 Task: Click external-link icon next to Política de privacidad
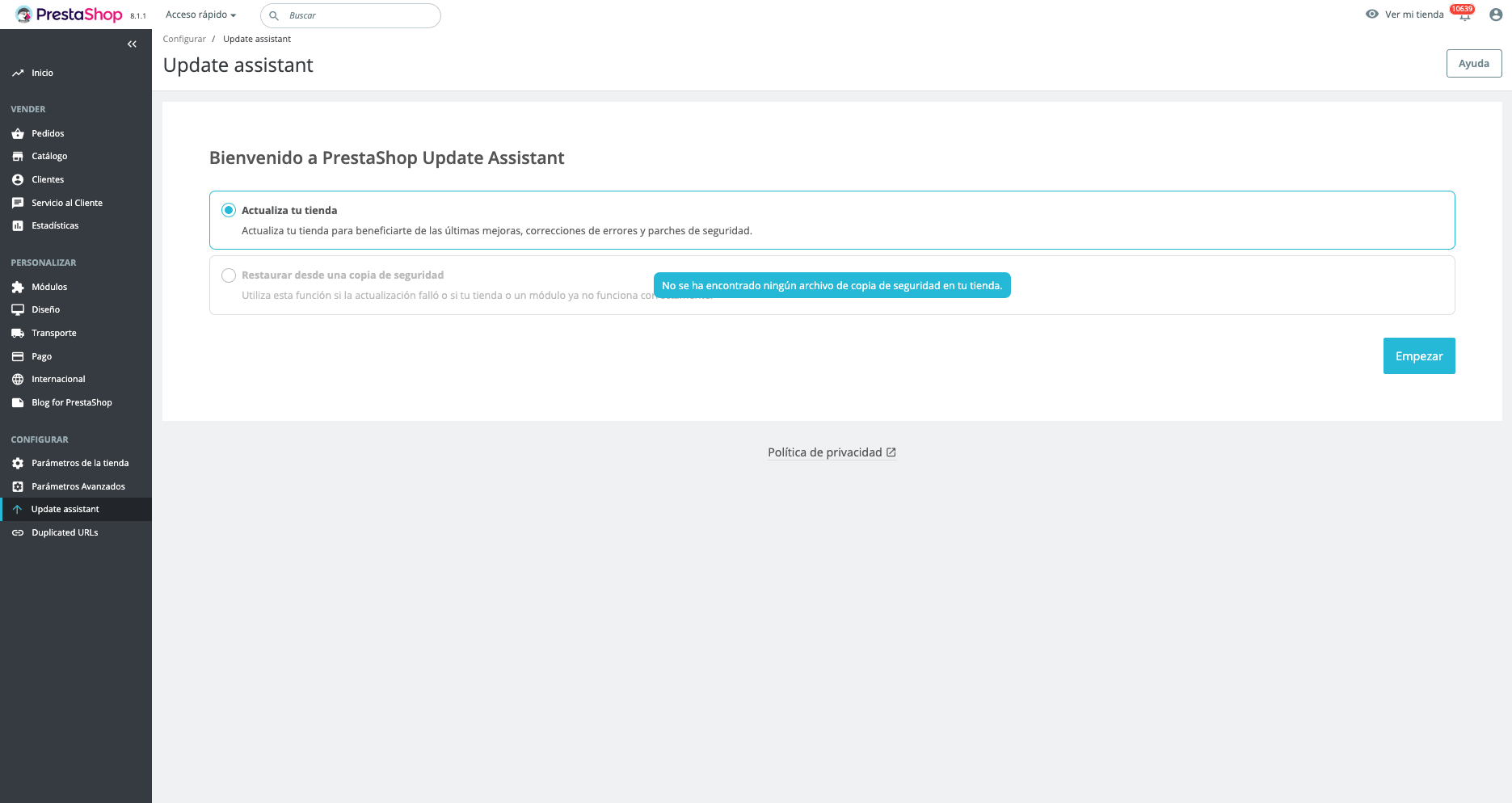pos(891,452)
